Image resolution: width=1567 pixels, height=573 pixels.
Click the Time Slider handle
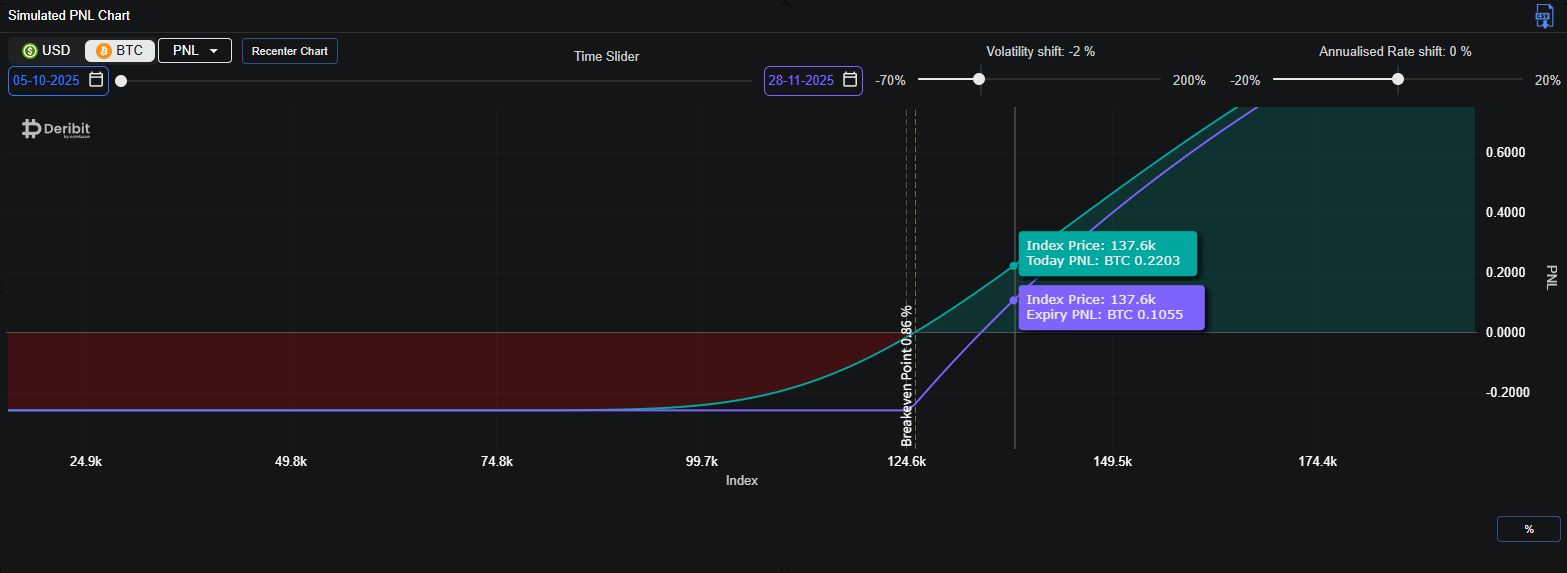(121, 80)
